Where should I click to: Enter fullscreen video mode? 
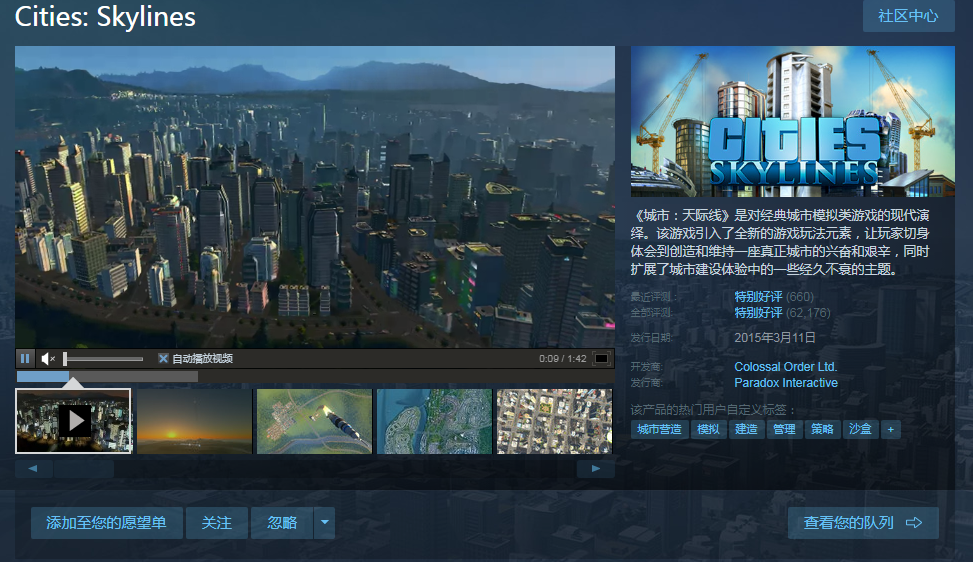coord(601,359)
